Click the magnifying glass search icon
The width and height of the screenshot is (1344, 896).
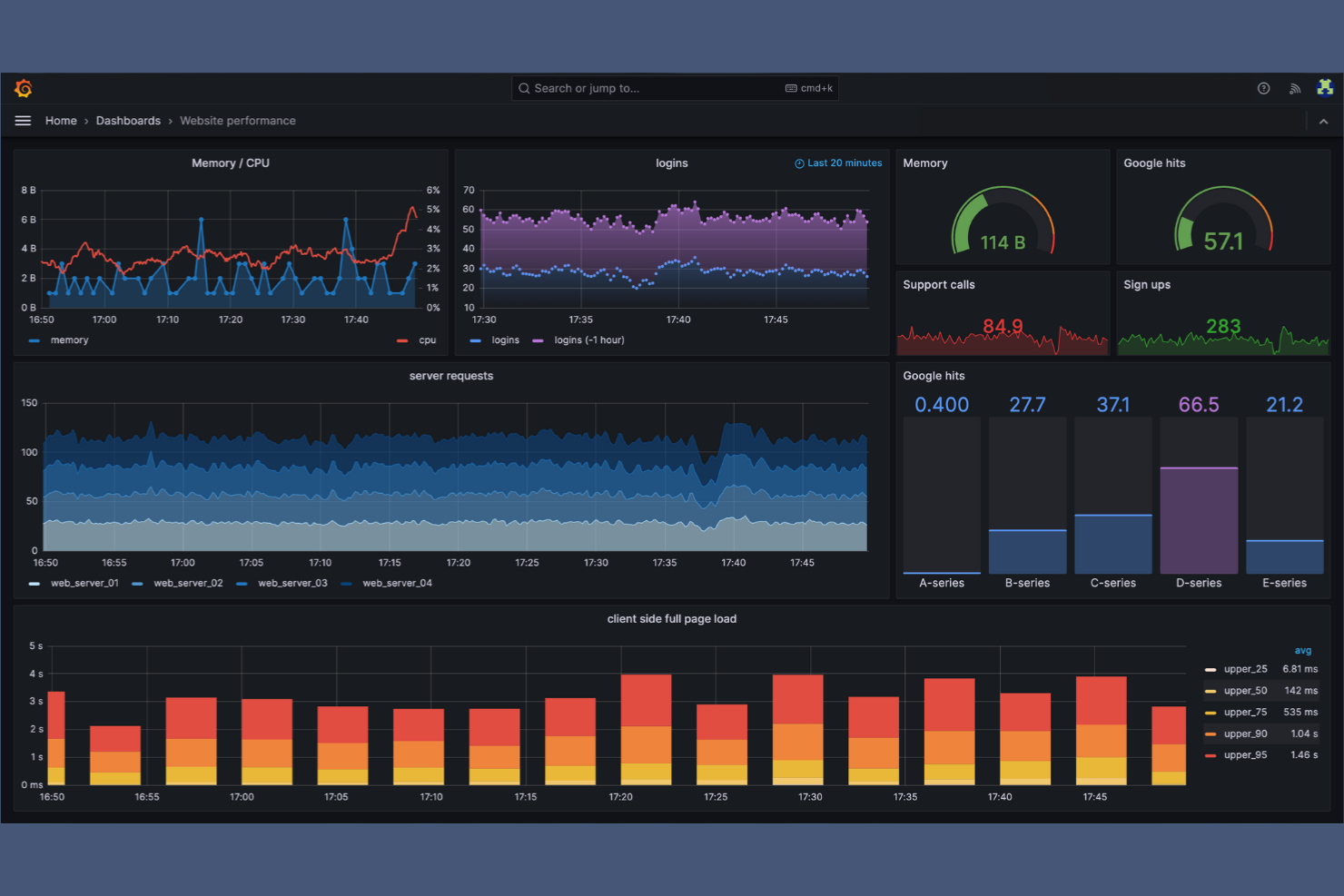(524, 88)
